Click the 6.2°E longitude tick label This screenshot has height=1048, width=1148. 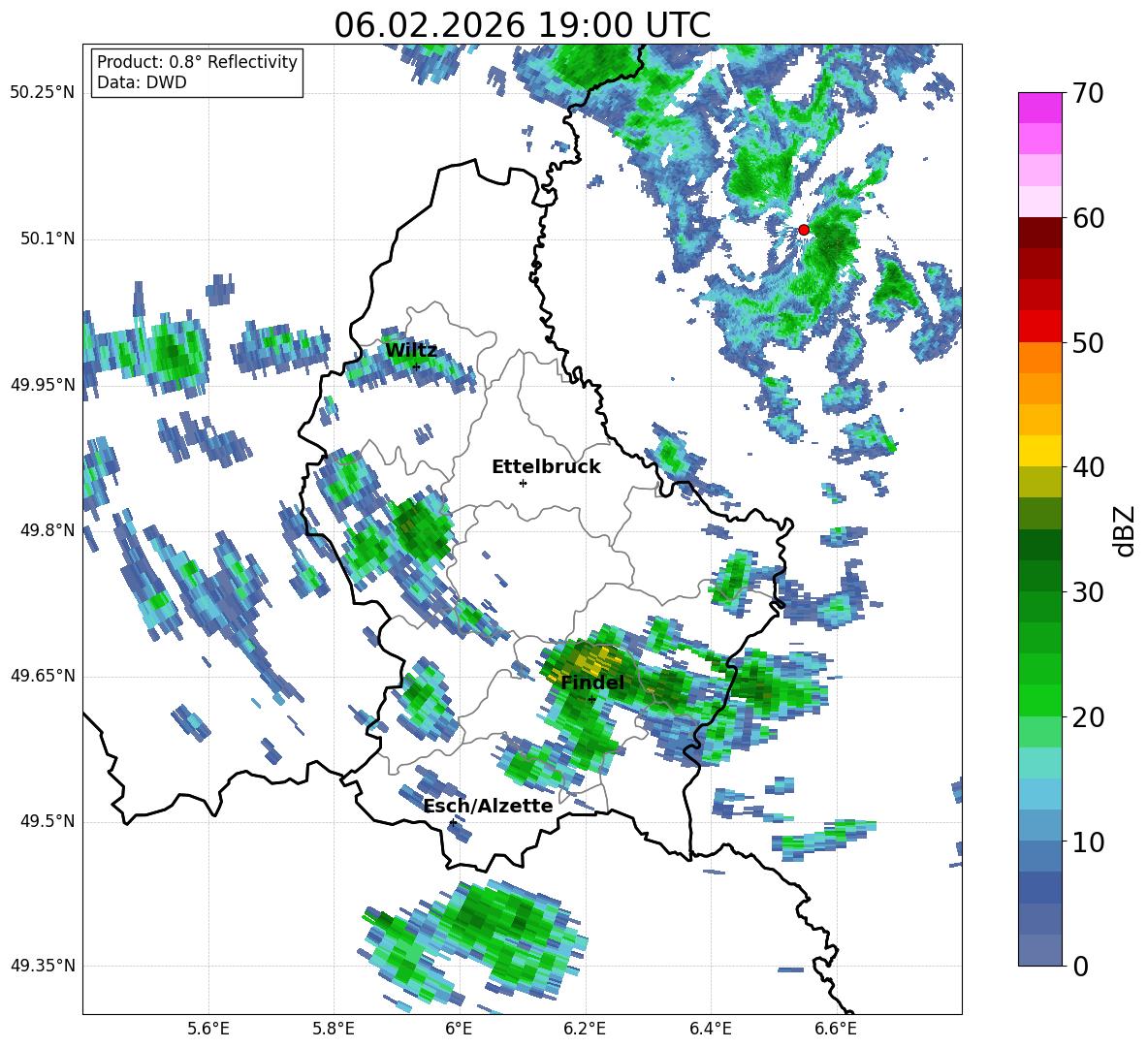[x=585, y=1029]
